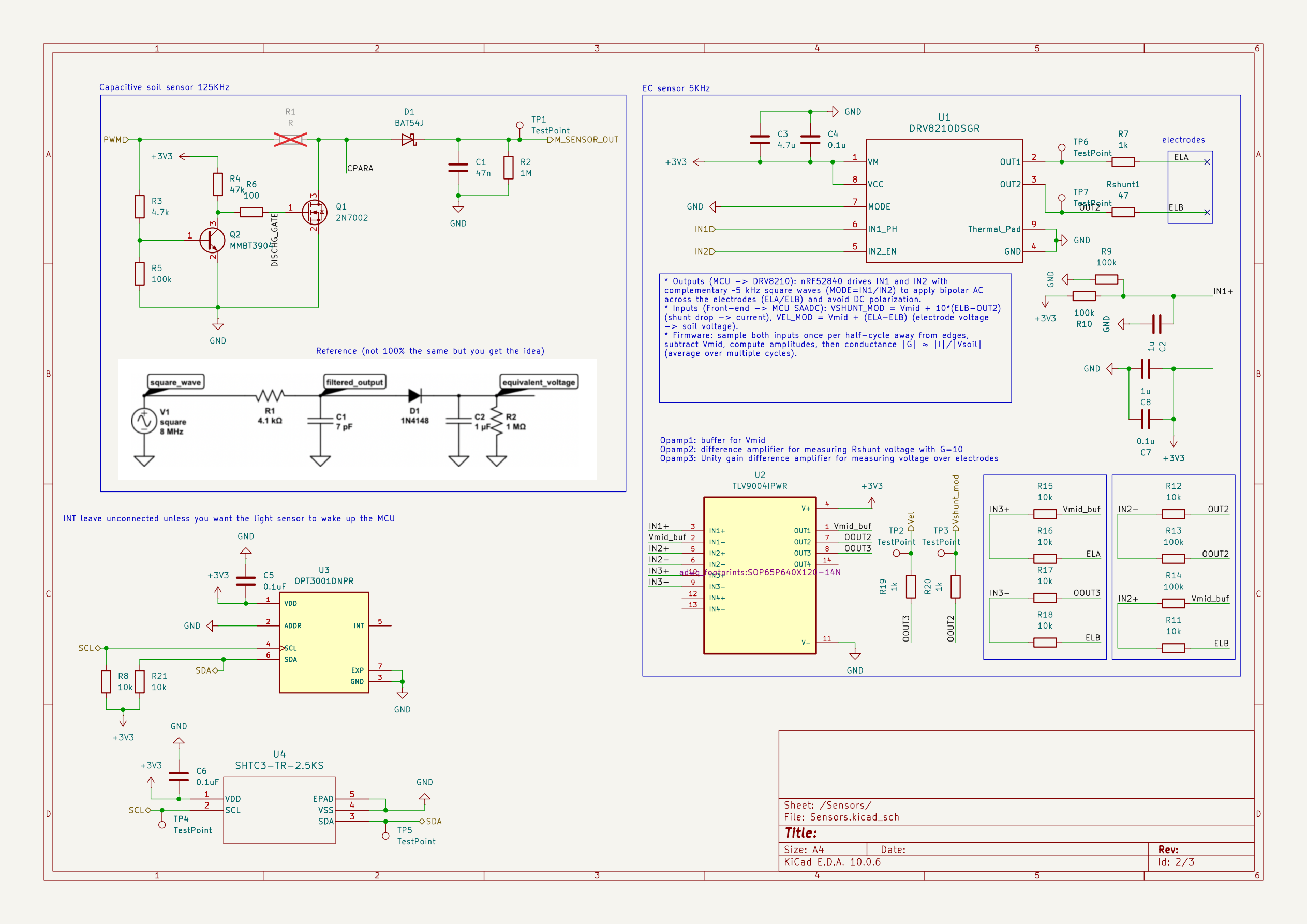Select the Q2 MMBT3904 transistor symbol
This screenshot has width=1307, height=924.
click(x=212, y=240)
